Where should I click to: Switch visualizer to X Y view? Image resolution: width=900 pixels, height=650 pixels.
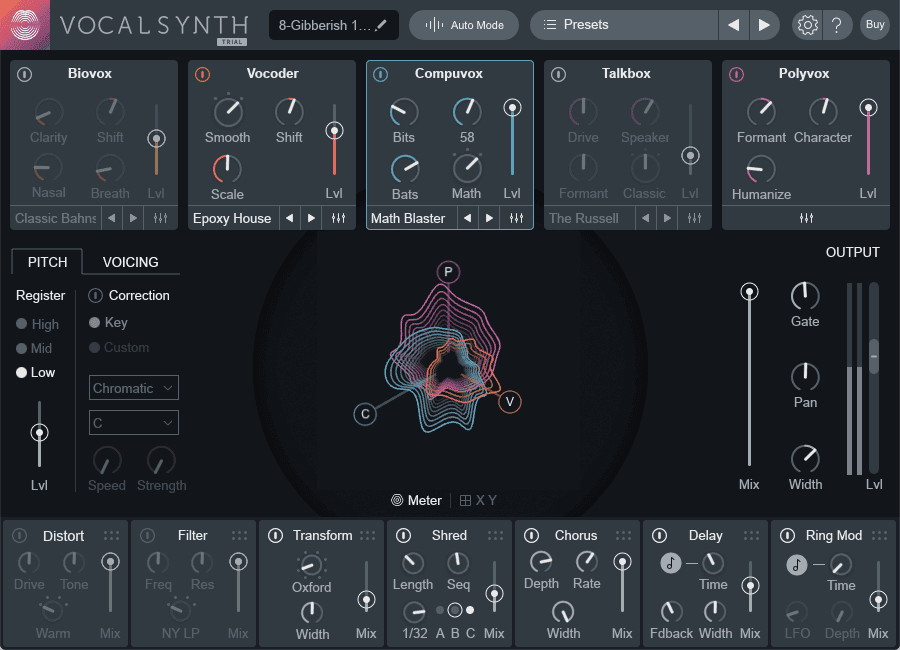tap(478, 500)
